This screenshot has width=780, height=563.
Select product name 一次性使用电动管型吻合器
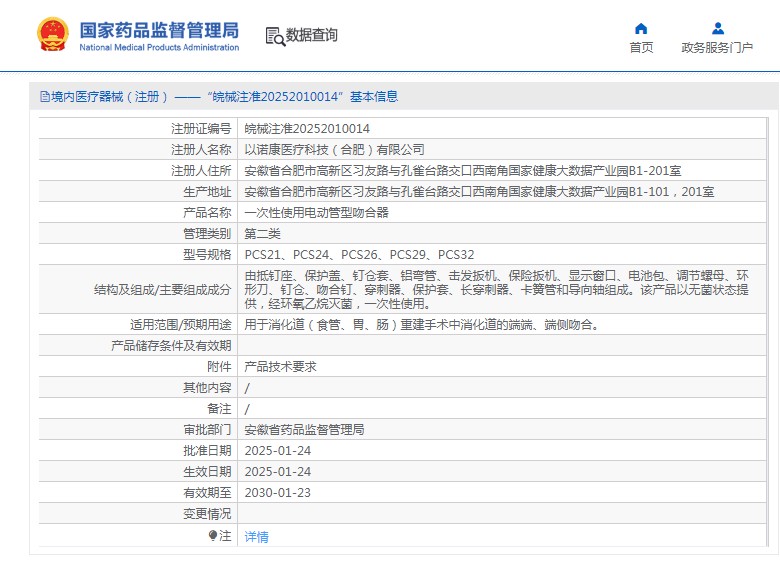[316, 212]
